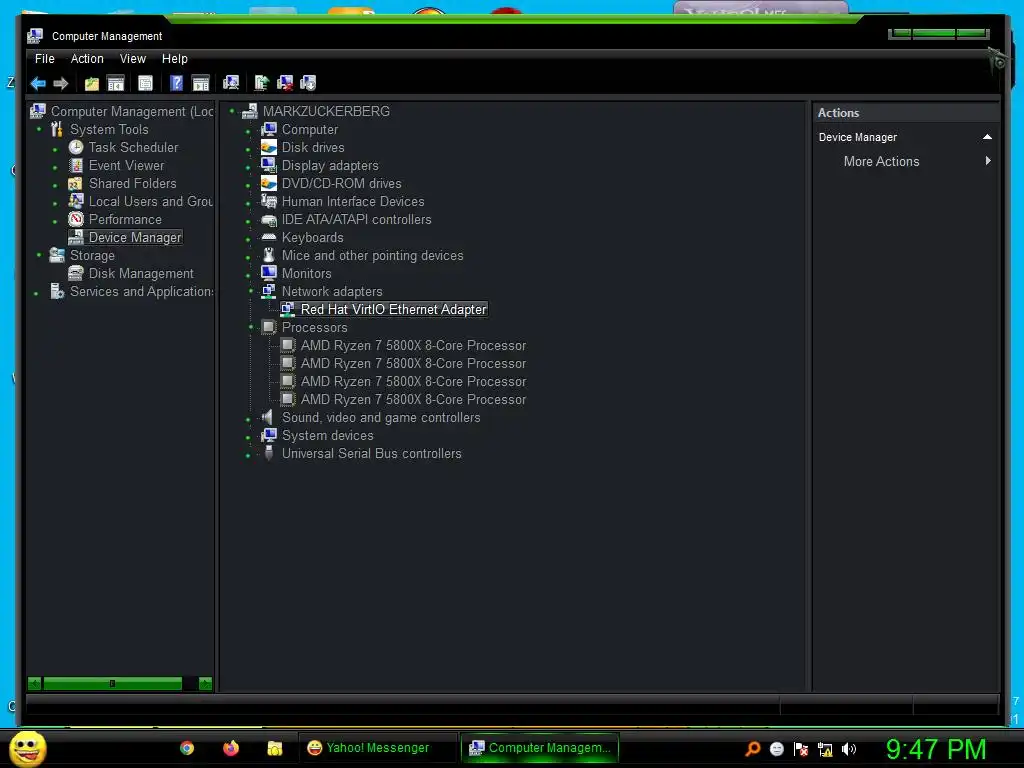
Task: Select the Disk Management icon
Action: (76, 273)
